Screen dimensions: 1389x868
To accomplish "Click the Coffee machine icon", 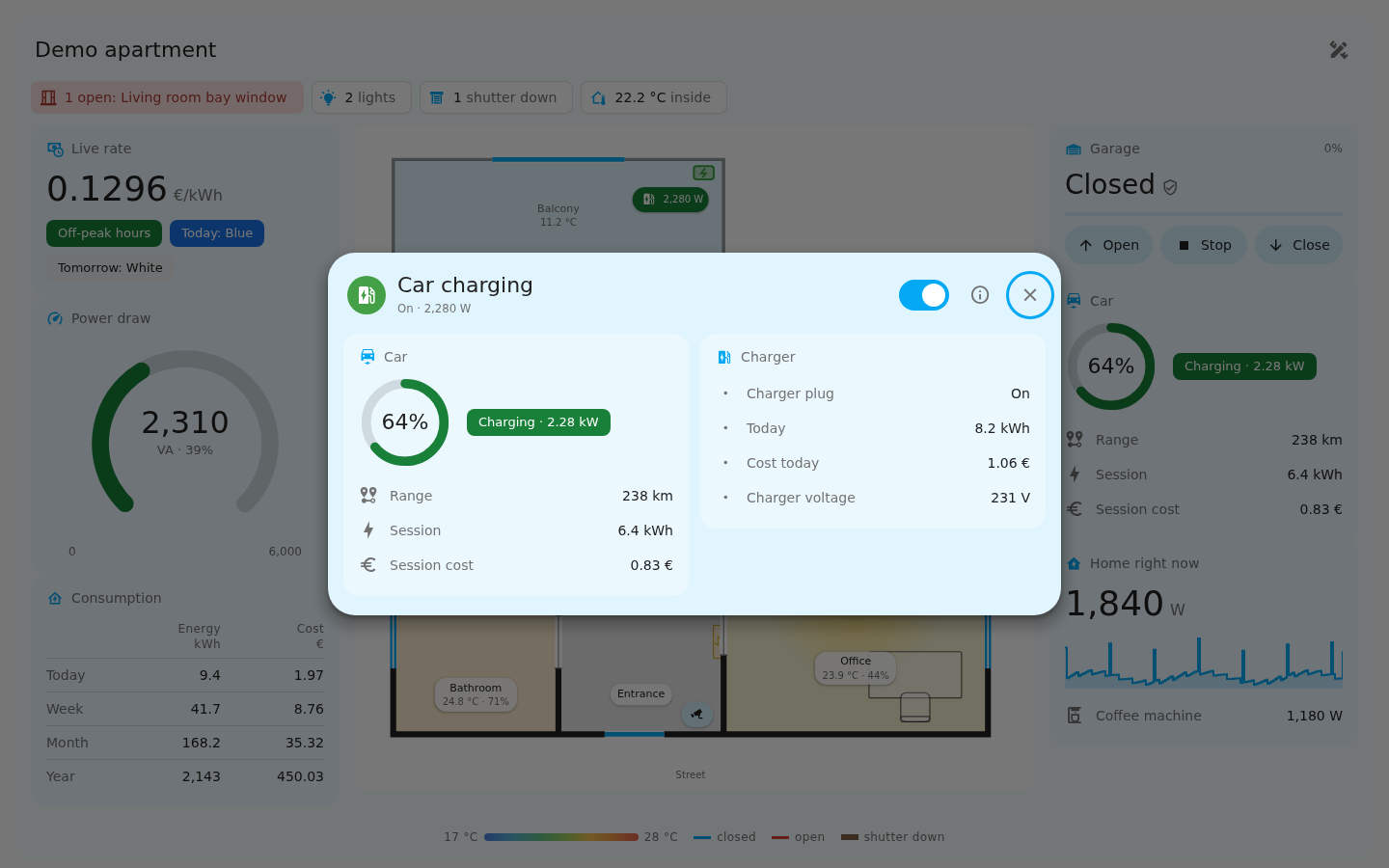I will click(1075, 716).
